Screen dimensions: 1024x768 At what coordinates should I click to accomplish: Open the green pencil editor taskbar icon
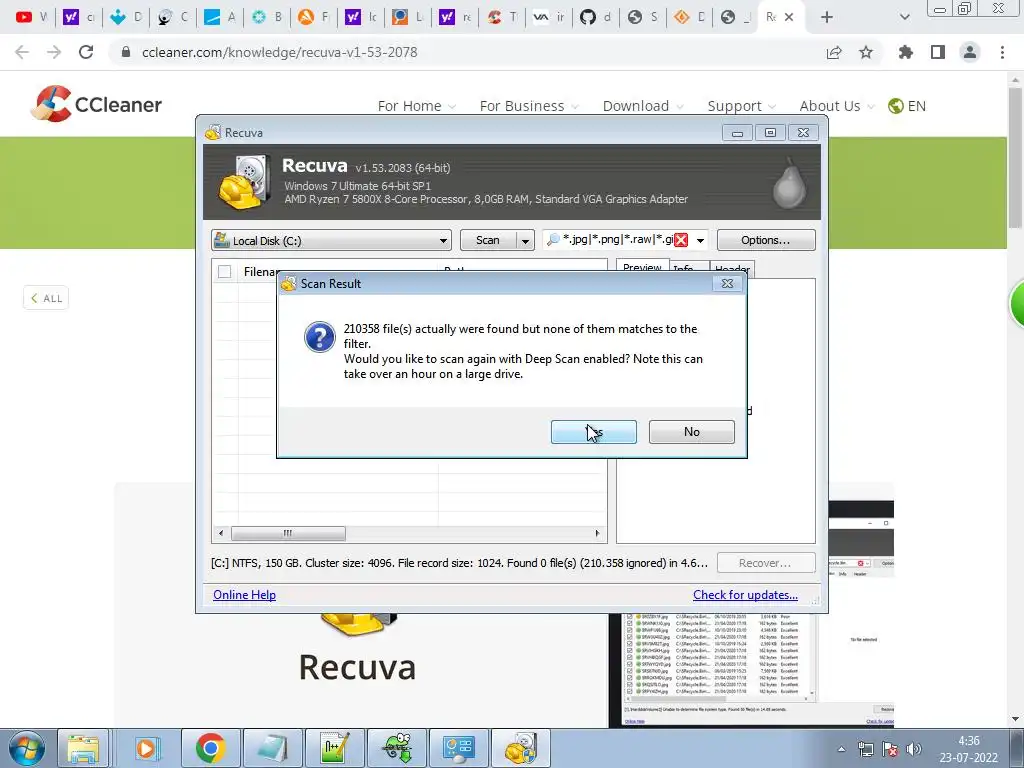(x=334, y=748)
